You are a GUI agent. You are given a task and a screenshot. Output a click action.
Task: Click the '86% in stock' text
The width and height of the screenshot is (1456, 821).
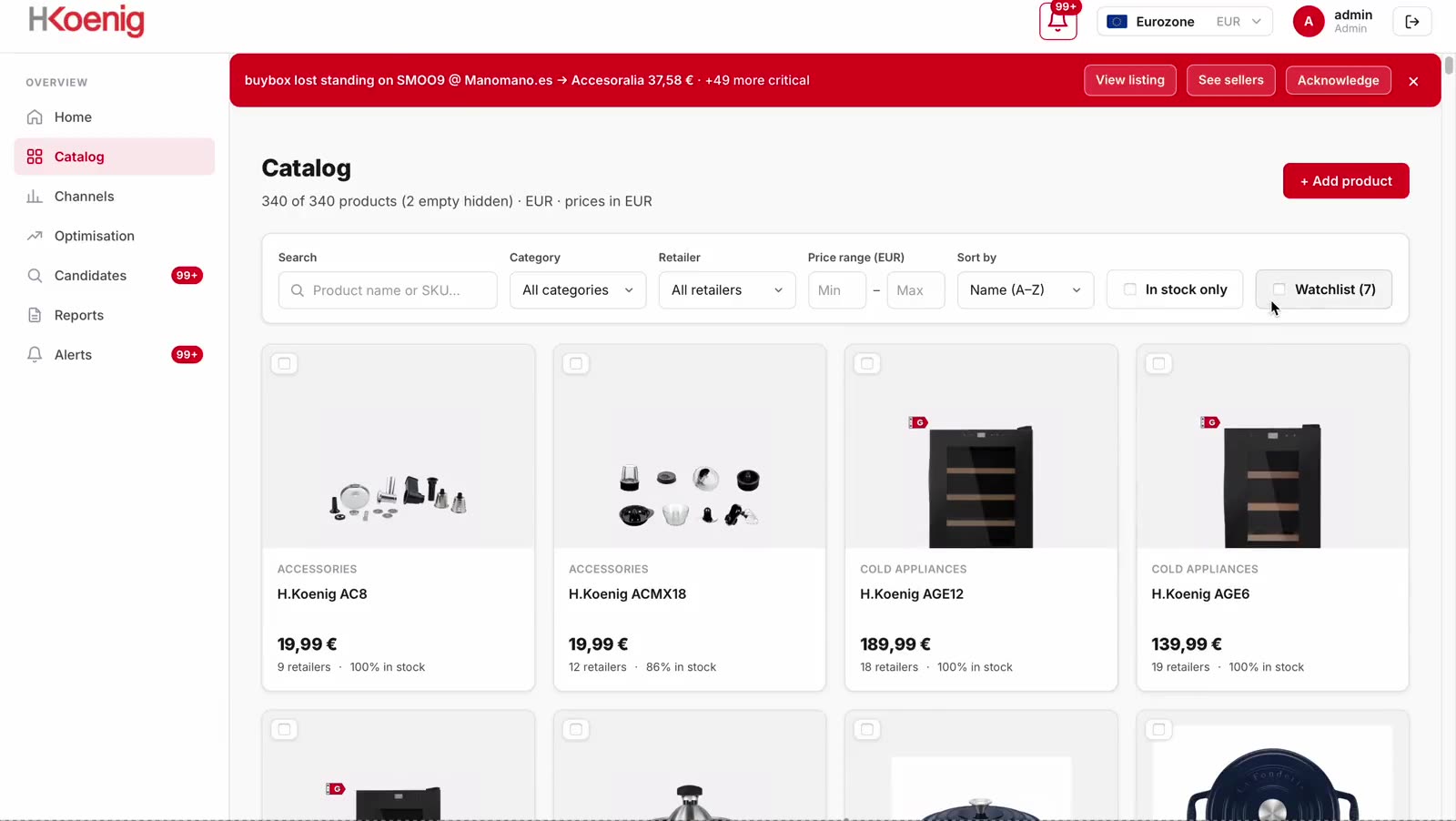tap(681, 667)
